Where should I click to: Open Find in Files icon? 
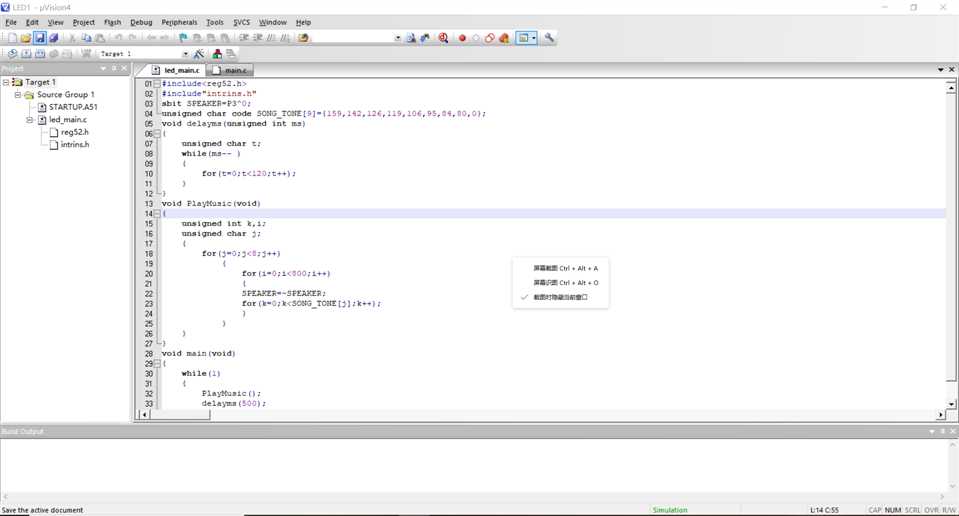[303, 38]
